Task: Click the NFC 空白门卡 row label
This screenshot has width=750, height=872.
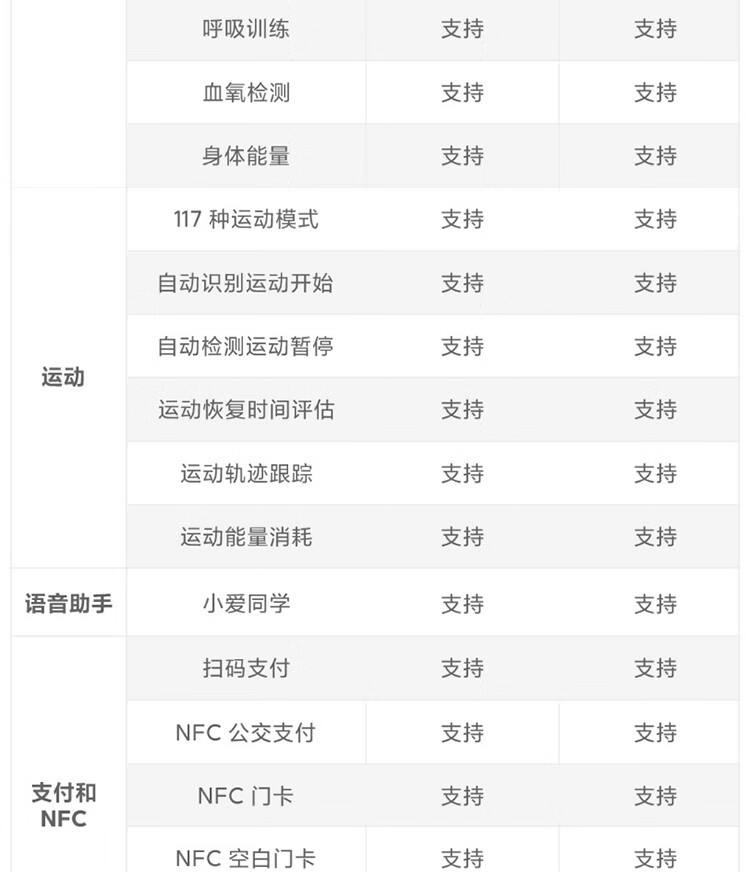Action: pyautogui.click(x=246, y=859)
